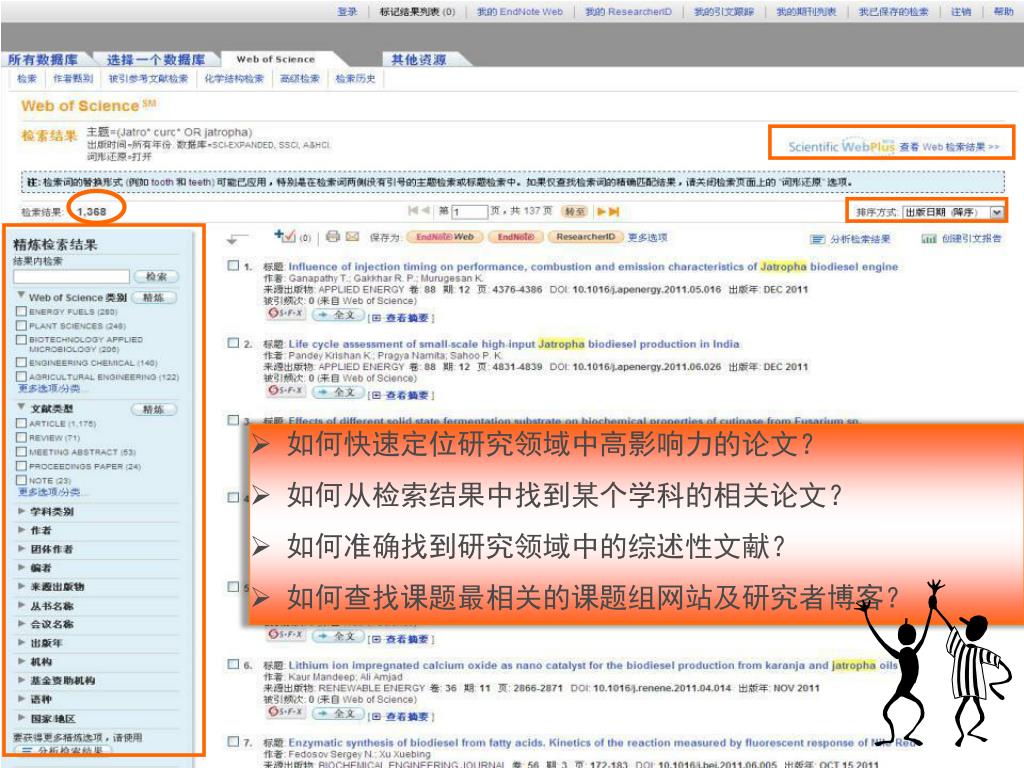Open 我的 EndNote Web link in top bar

click(520, 11)
